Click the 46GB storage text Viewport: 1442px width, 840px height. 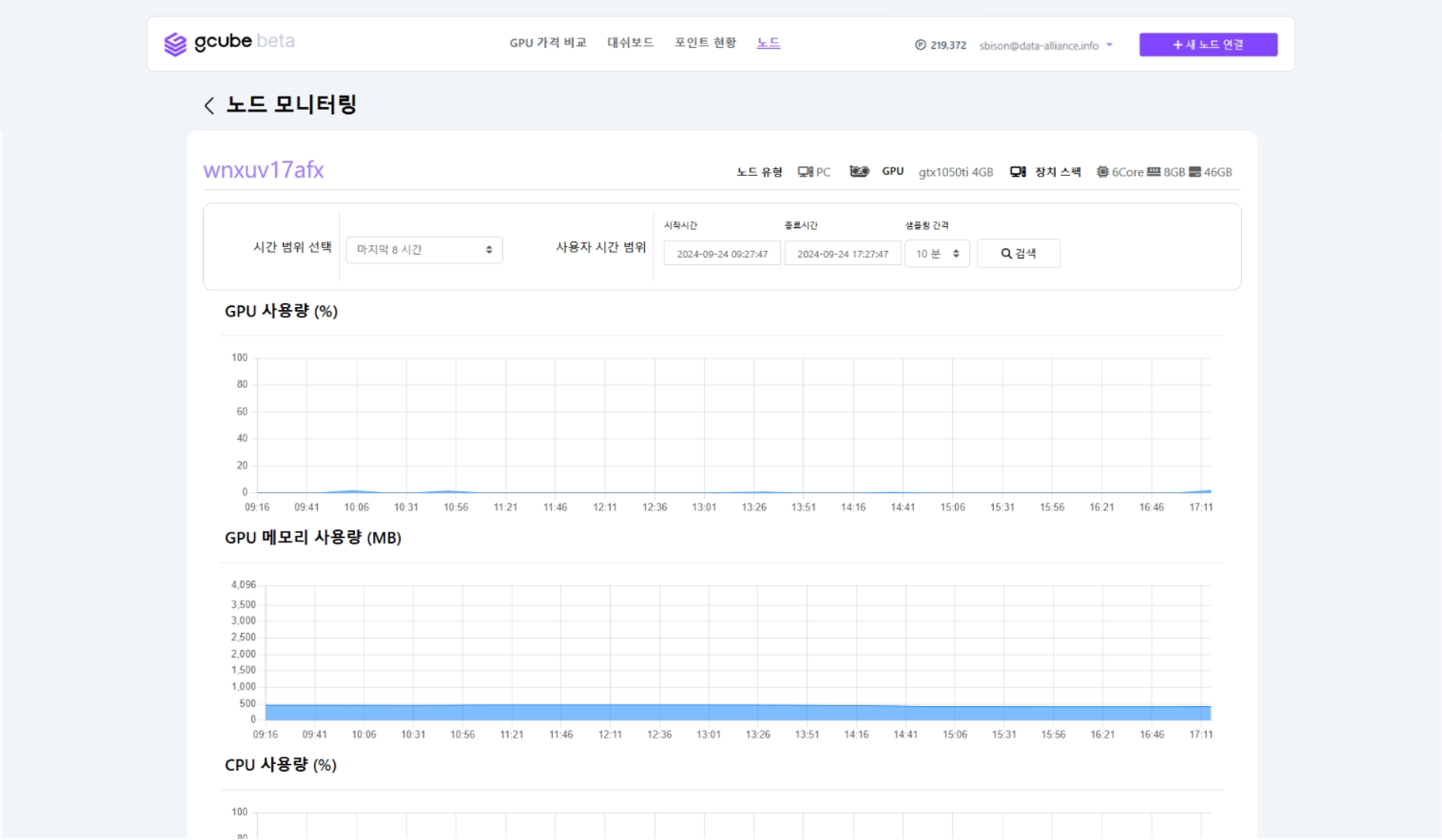[x=1217, y=172]
